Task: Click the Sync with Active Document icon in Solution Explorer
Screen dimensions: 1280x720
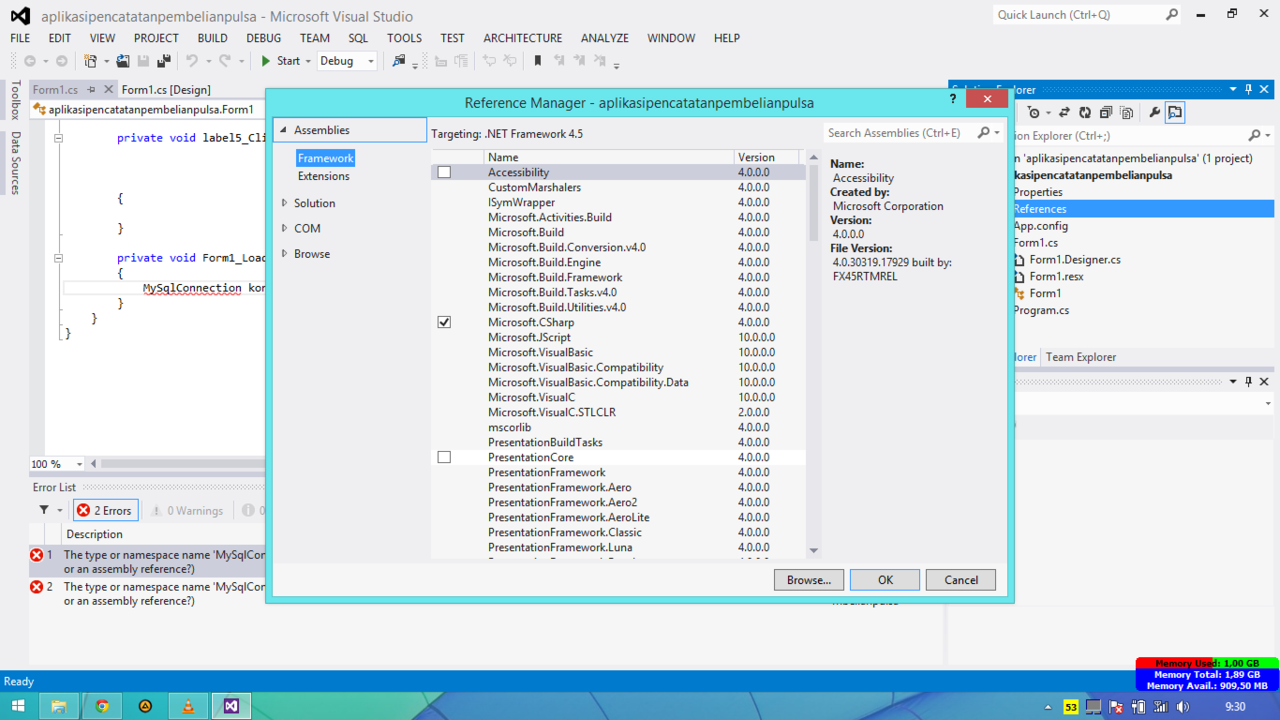Action: [1063, 113]
